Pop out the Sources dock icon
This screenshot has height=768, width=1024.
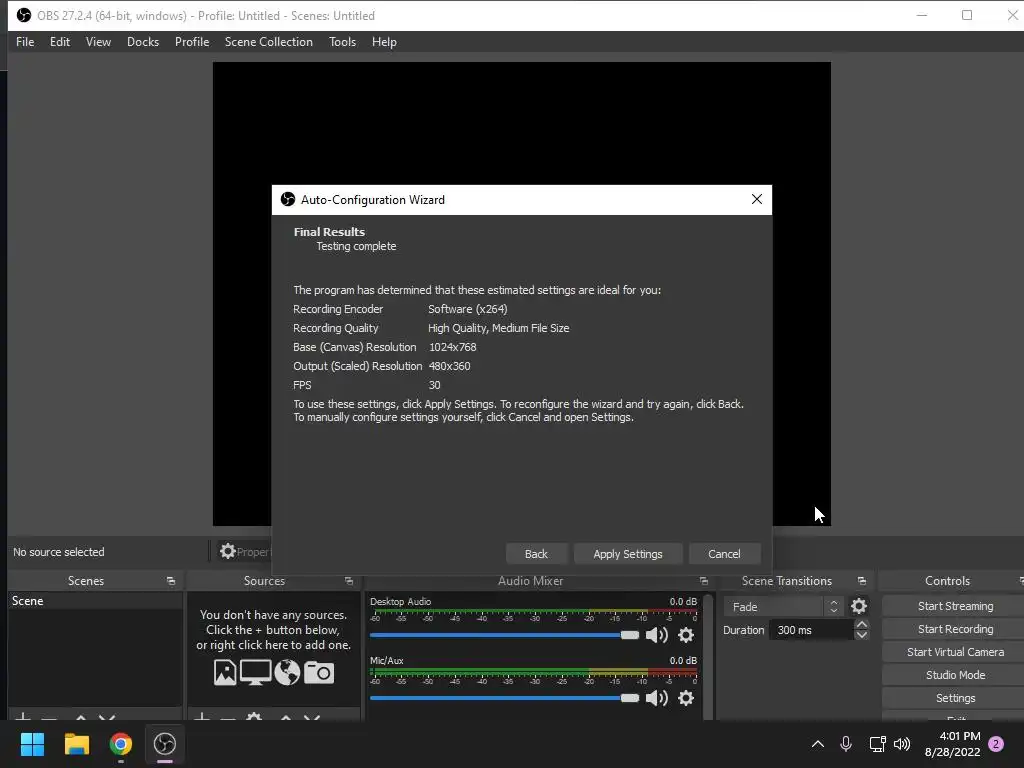[349, 581]
